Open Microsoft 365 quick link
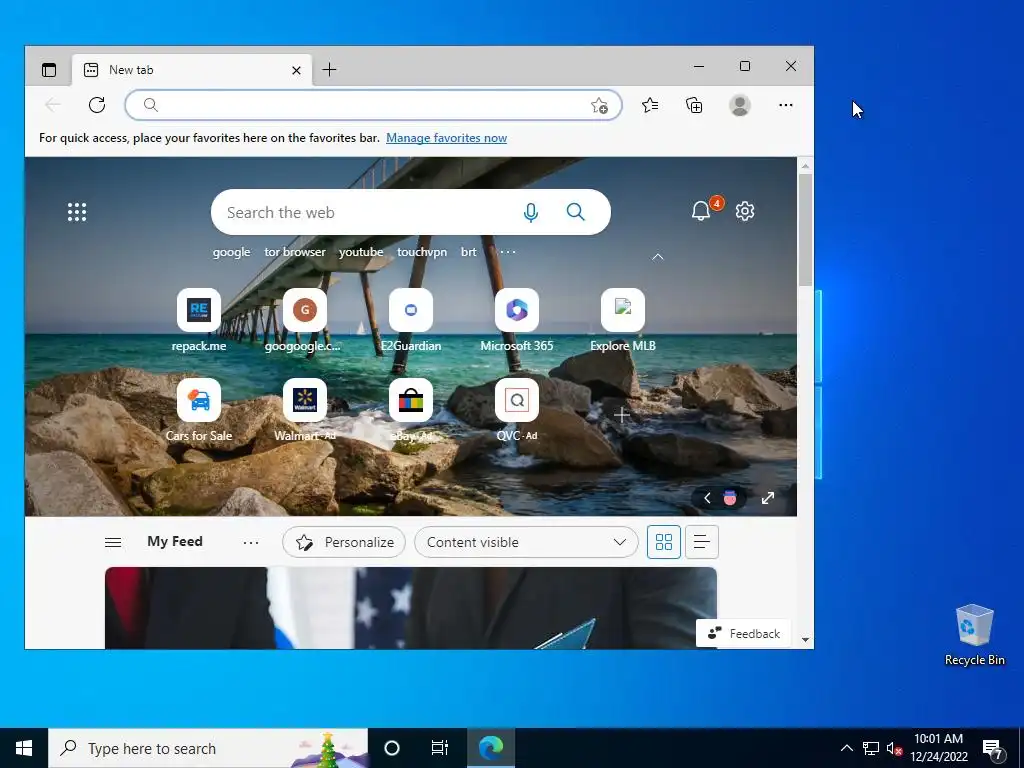 click(517, 321)
